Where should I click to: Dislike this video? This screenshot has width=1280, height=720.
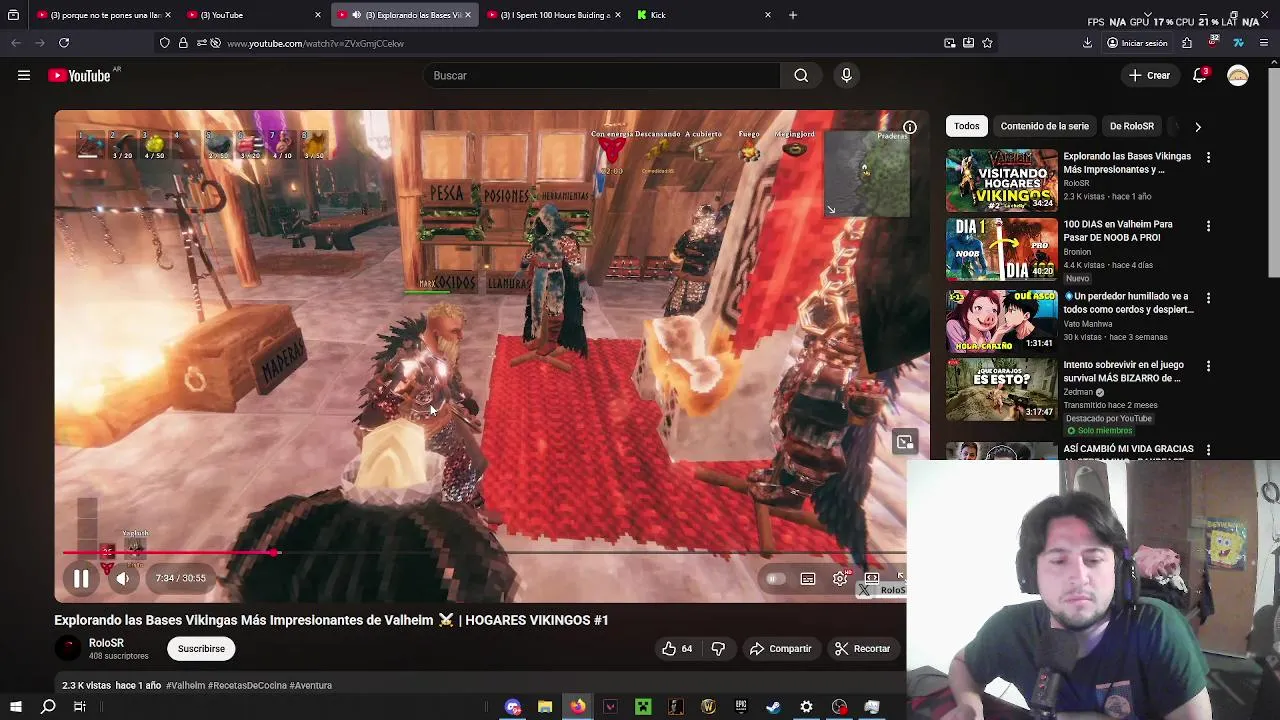tap(718, 649)
